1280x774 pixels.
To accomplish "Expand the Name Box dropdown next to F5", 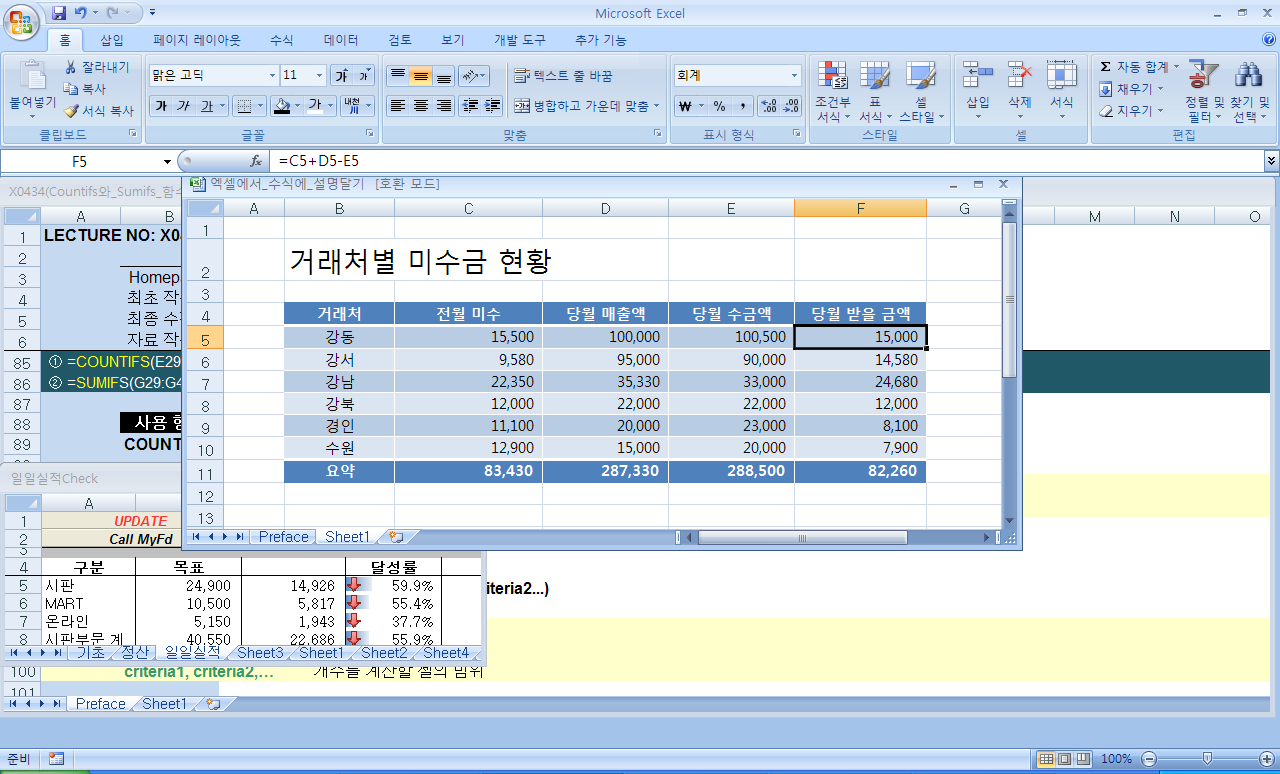I will (x=167, y=161).
